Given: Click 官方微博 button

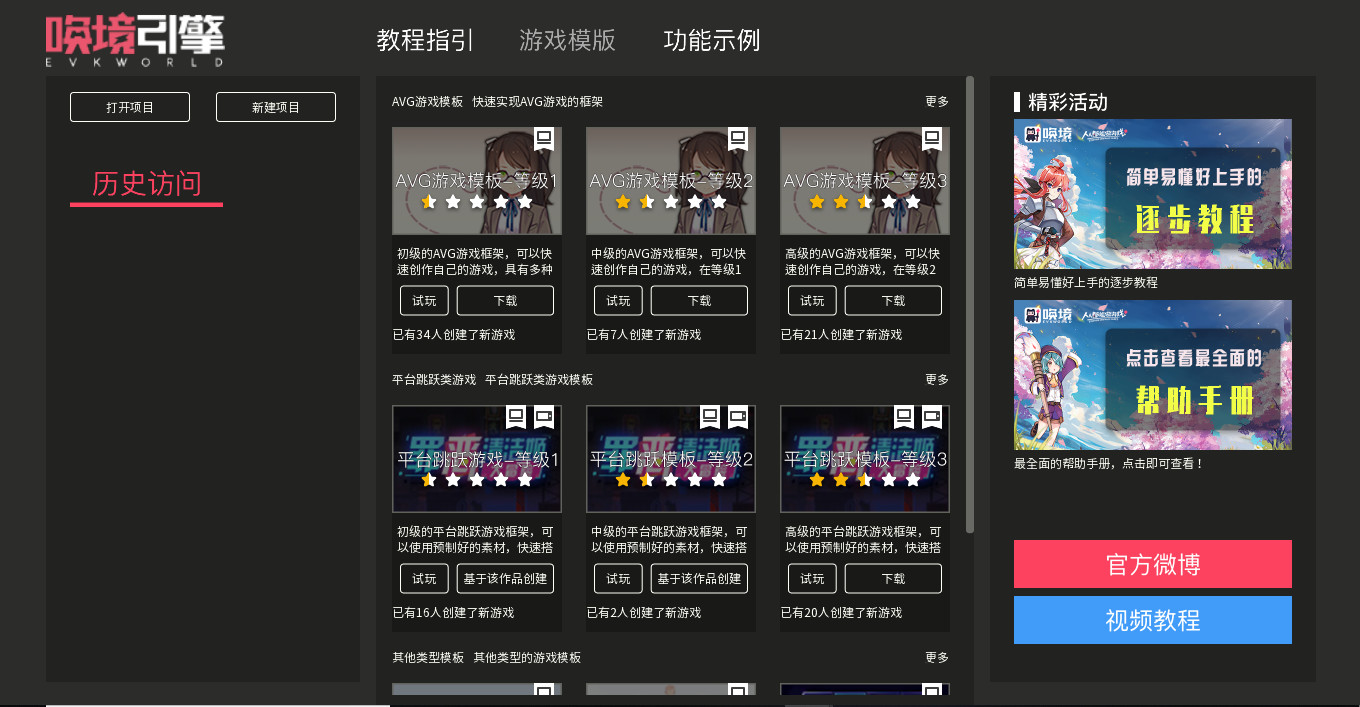Looking at the screenshot, I should click(x=1152, y=564).
